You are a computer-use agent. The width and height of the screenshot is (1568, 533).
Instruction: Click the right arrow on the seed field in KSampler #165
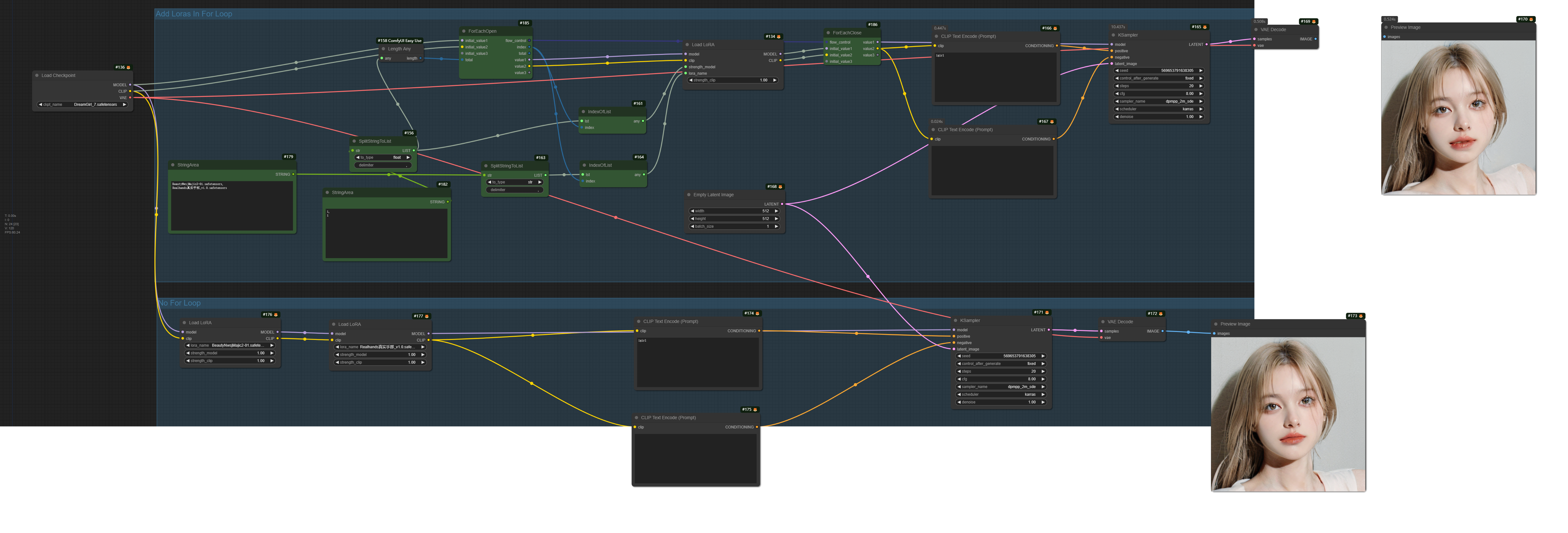(x=1200, y=71)
